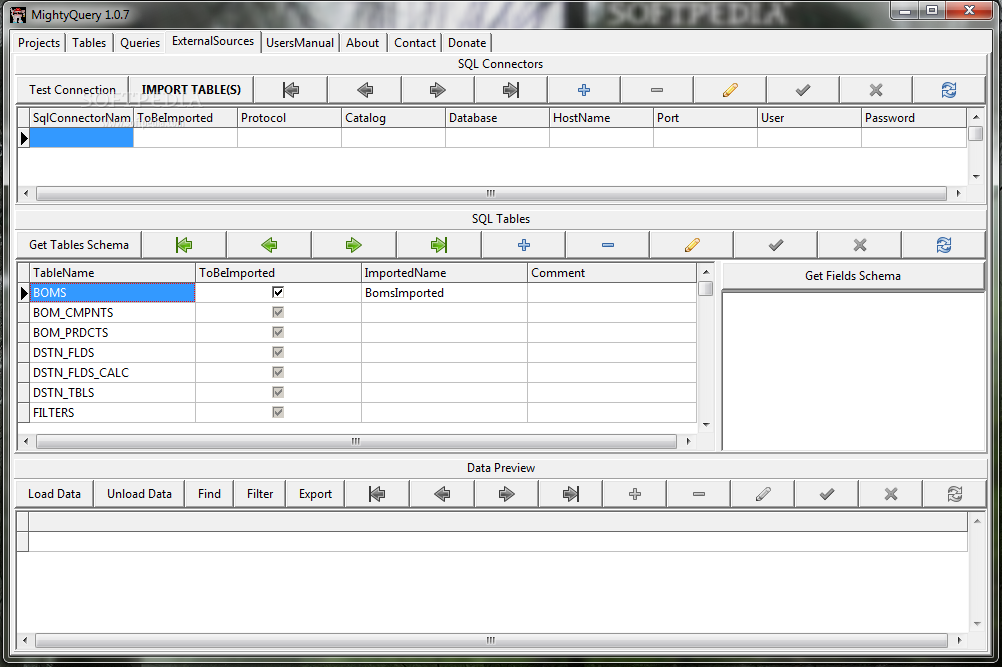Click Find in Data Preview
Viewport: 1002px width, 667px height.
point(209,494)
